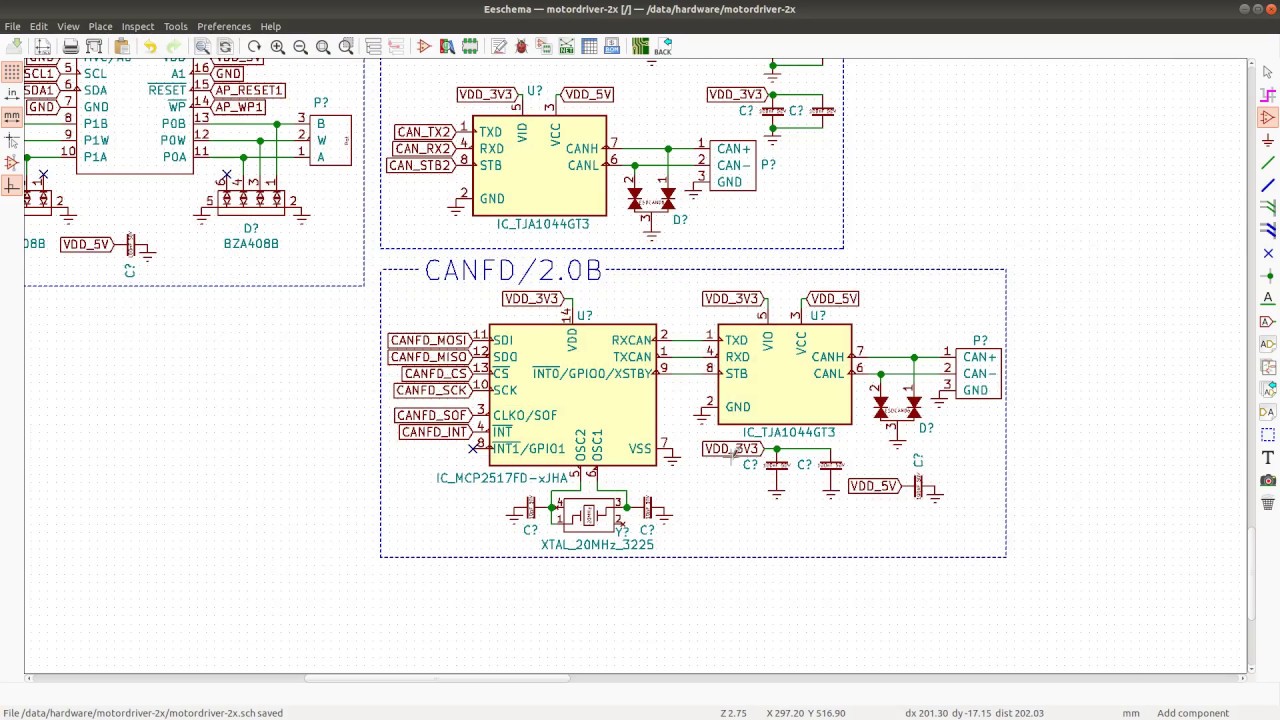The image size is (1280, 720).
Task: Open Find and Replace tool
Action: coord(225,46)
